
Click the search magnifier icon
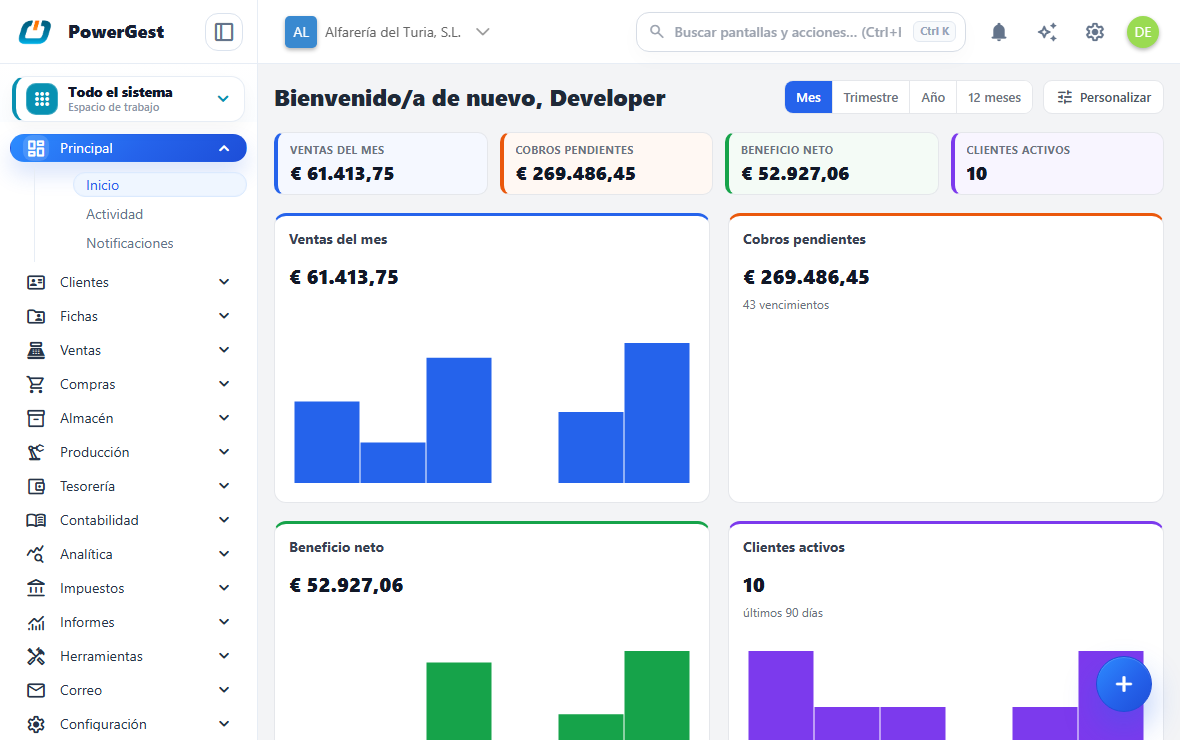coord(657,32)
